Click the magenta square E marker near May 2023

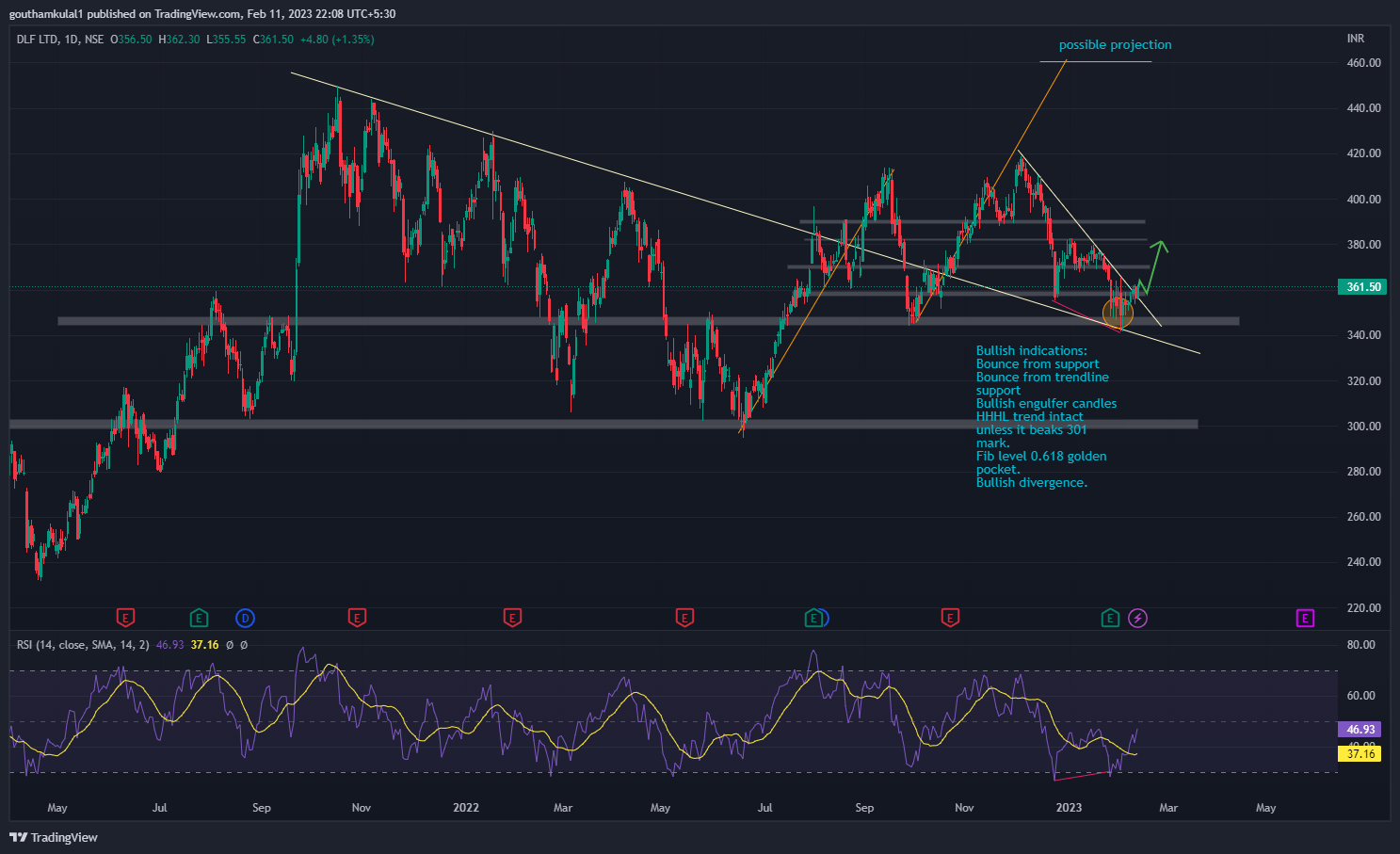coord(1305,619)
